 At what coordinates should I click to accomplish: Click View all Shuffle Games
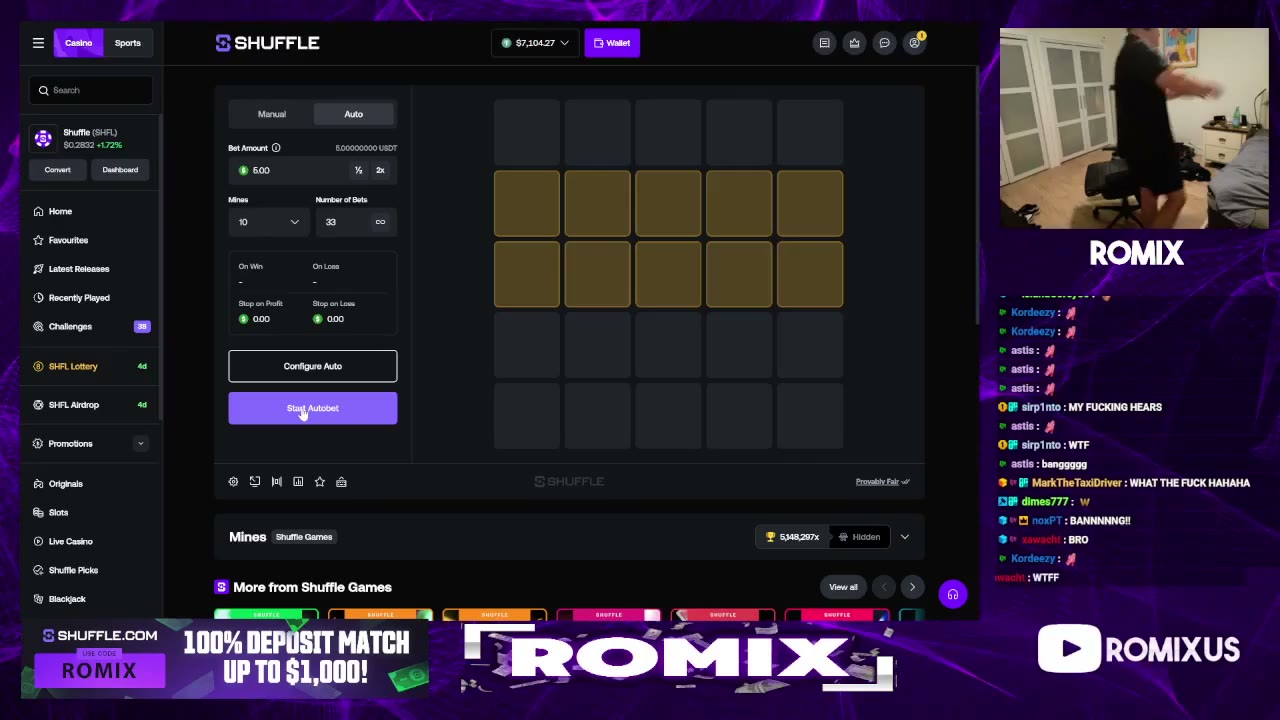pyautogui.click(x=843, y=588)
